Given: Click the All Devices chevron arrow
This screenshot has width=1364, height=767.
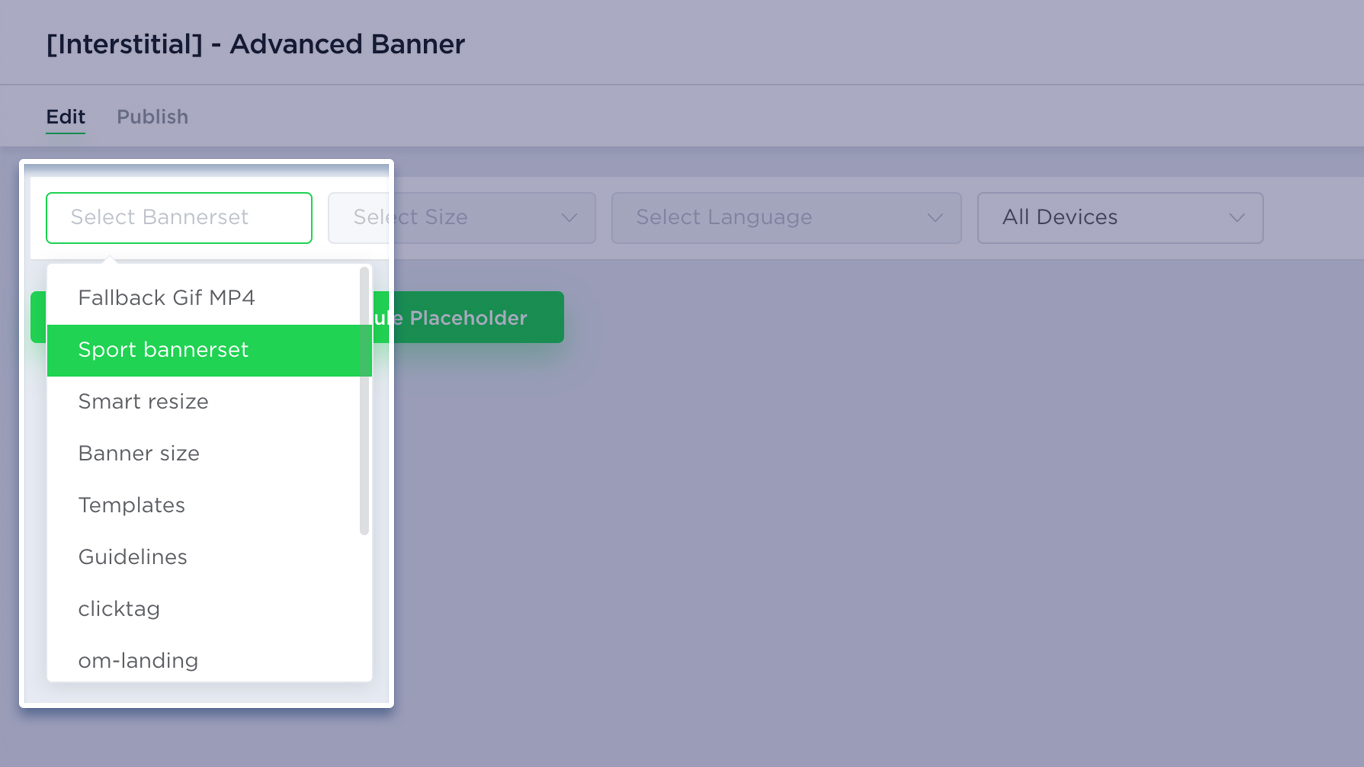Looking at the screenshot, I should pos(1237,218).
